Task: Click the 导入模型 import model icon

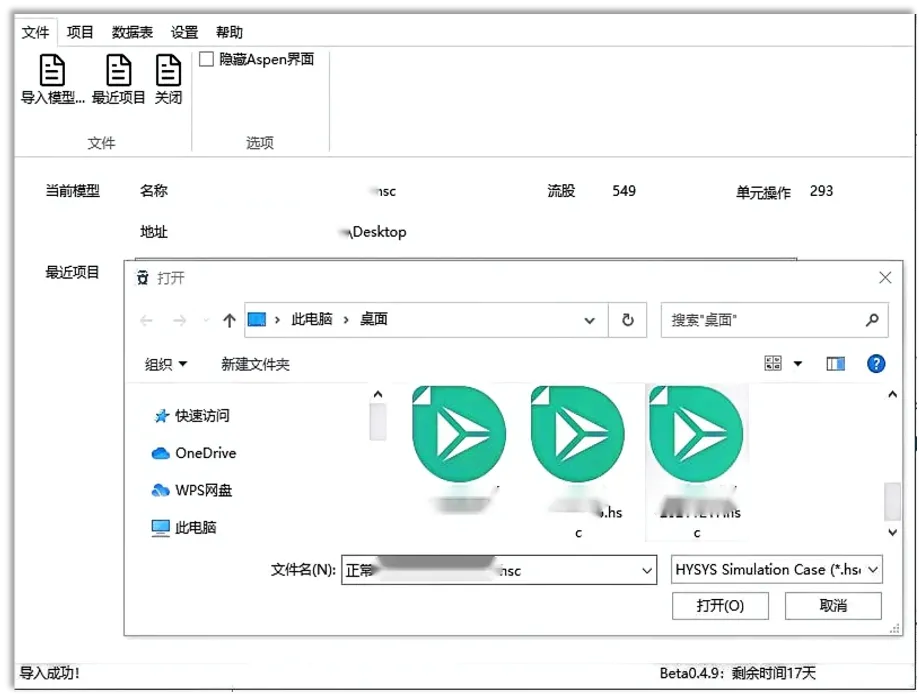Action: (x=52, y=70)
